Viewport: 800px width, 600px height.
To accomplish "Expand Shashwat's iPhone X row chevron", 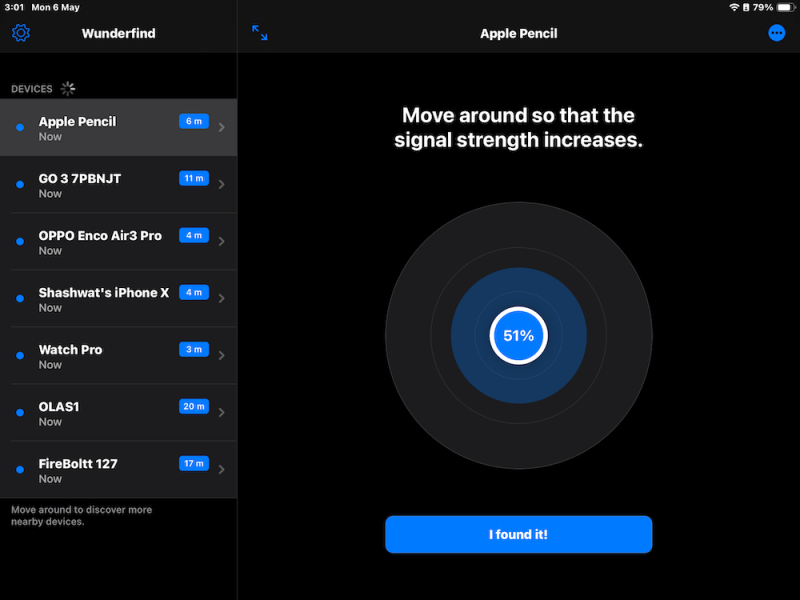I will (221, 298).
